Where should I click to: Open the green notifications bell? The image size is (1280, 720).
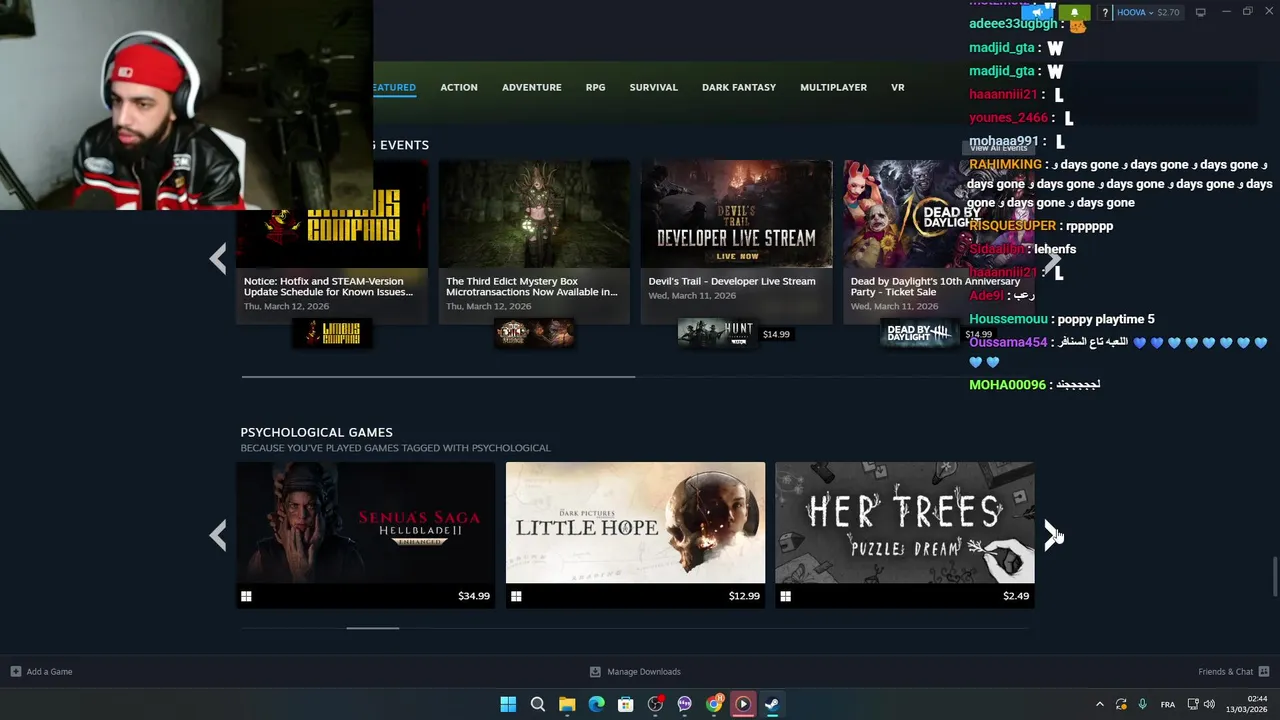pyautogui.click(x=1074, y=12)
